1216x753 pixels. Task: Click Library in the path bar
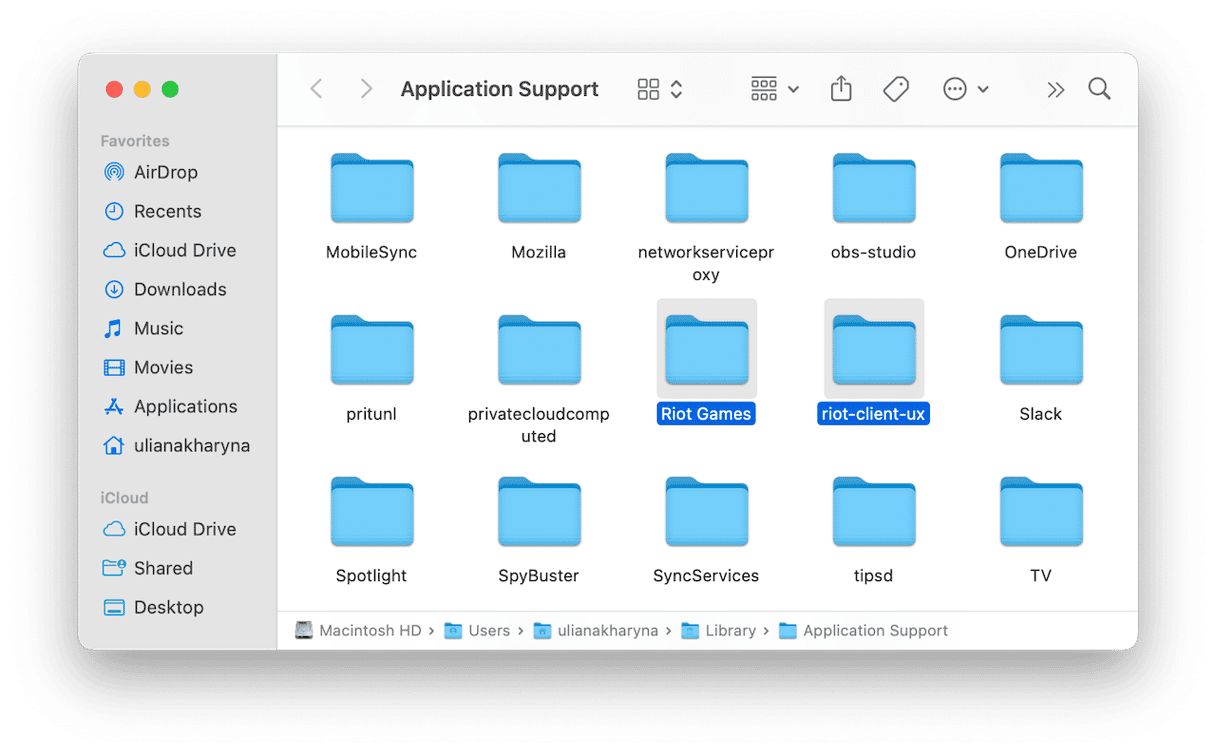pyautogui.click(x=719, y=631)
